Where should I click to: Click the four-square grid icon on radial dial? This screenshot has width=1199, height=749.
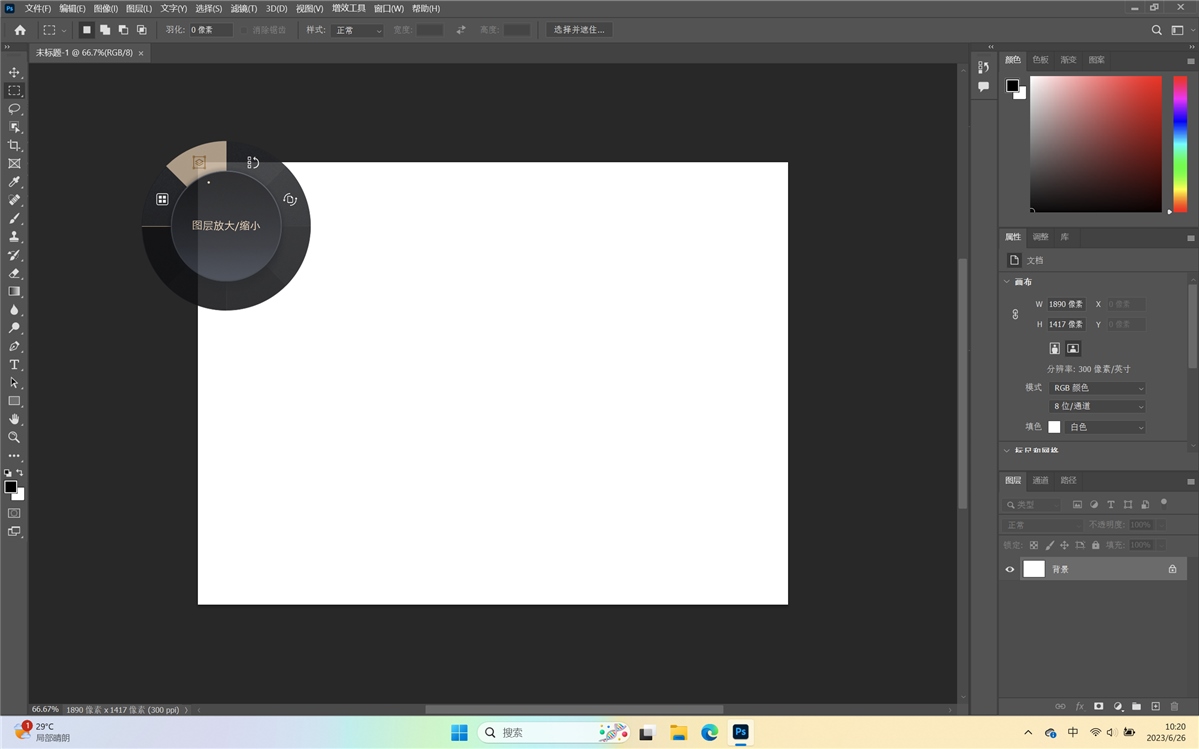pos(162,199)
